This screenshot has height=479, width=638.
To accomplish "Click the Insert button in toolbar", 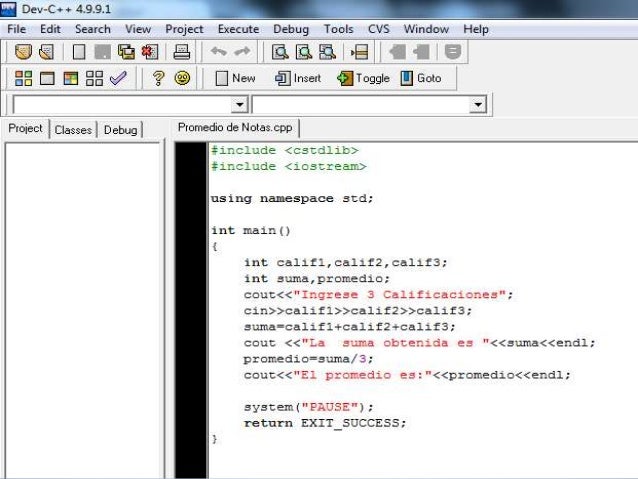I will coord(298,78).
